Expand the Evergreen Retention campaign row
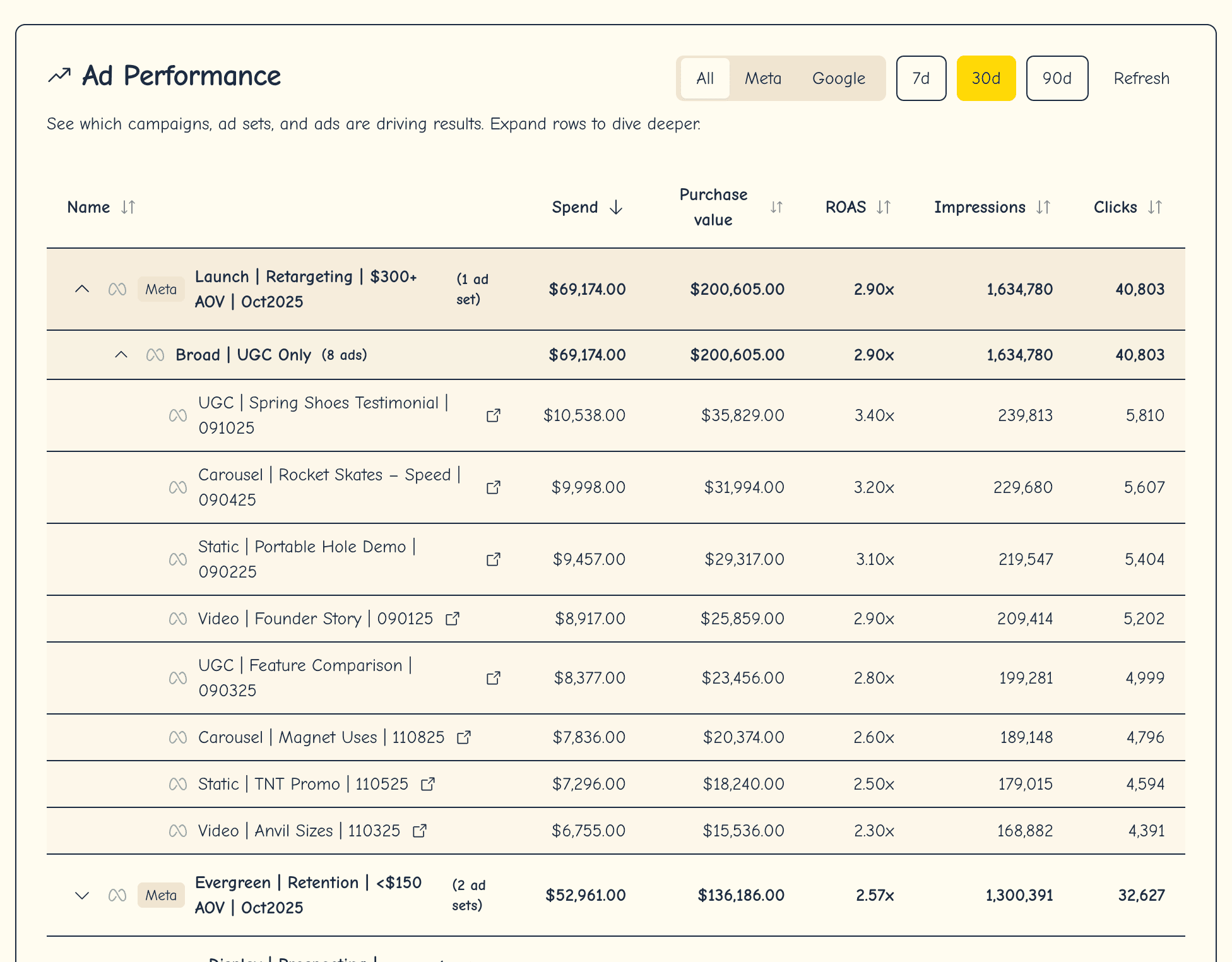Screen dimensions: 1232x962 pos(82,895)
